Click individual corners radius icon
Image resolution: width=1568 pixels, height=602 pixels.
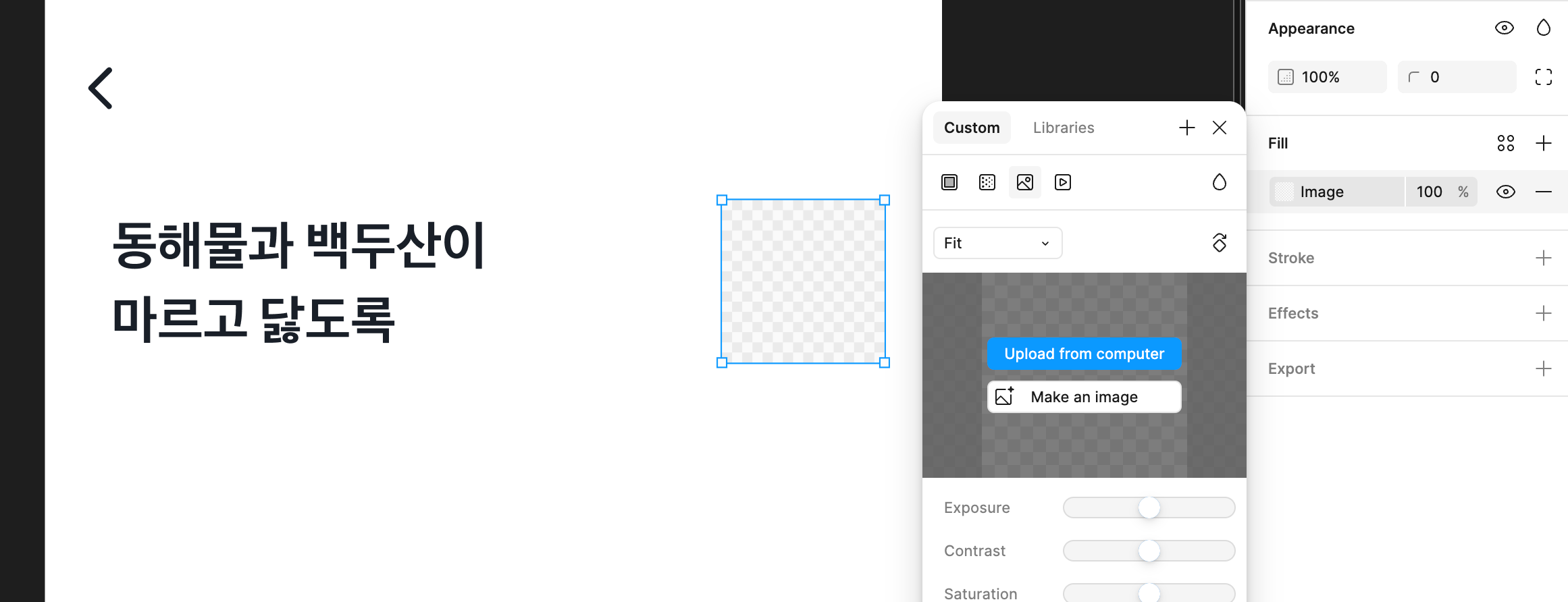(1543, 77)
